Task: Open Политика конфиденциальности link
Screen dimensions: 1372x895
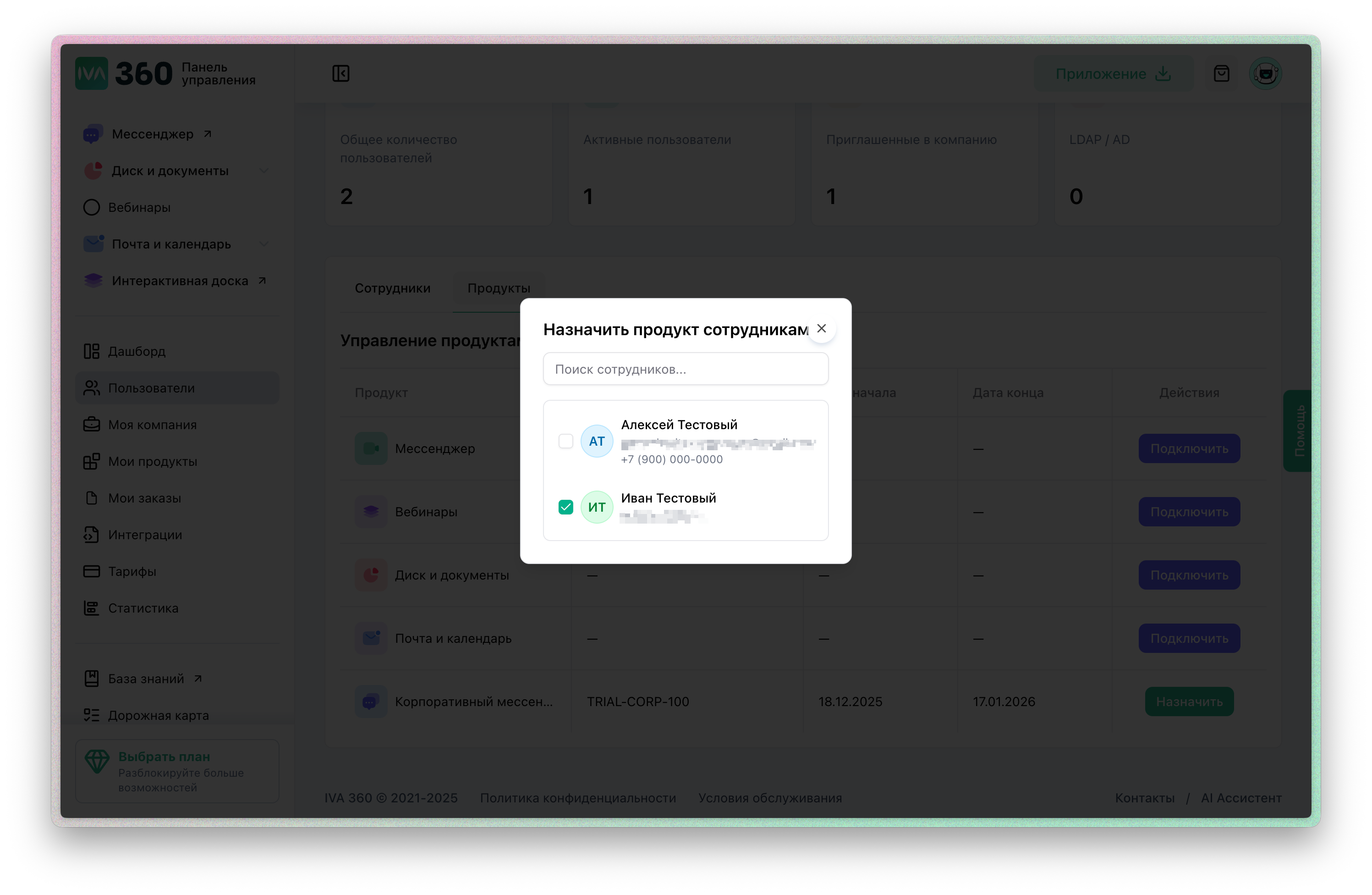Action: click(577, 798)
